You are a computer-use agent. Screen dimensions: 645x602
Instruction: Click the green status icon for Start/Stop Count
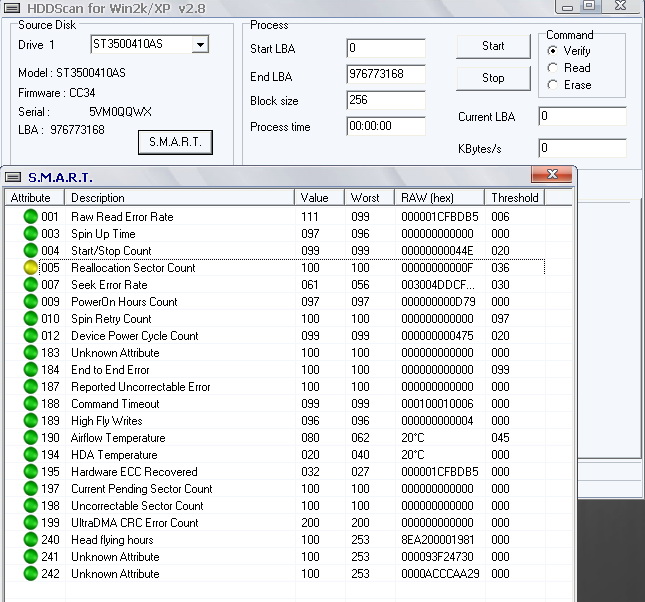(x=30, y=251)
